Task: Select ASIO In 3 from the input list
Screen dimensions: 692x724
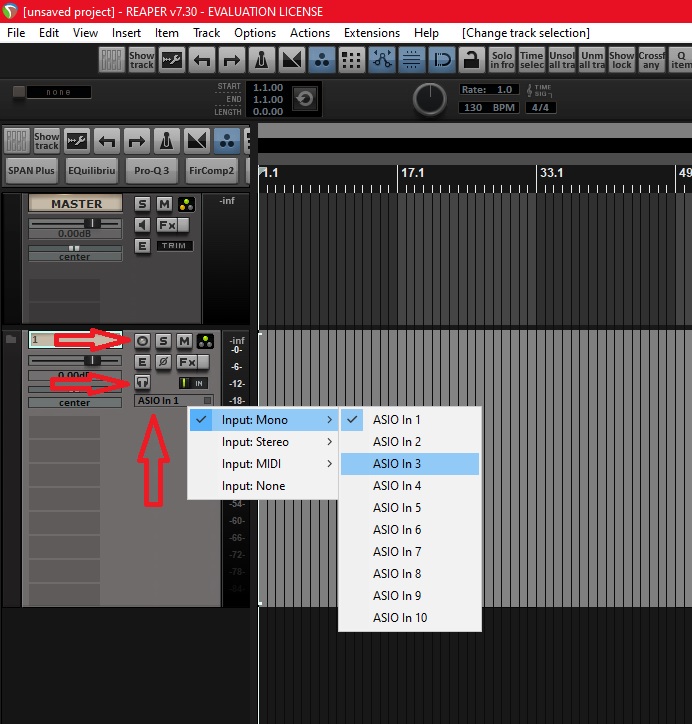Action: pos(410,464)
